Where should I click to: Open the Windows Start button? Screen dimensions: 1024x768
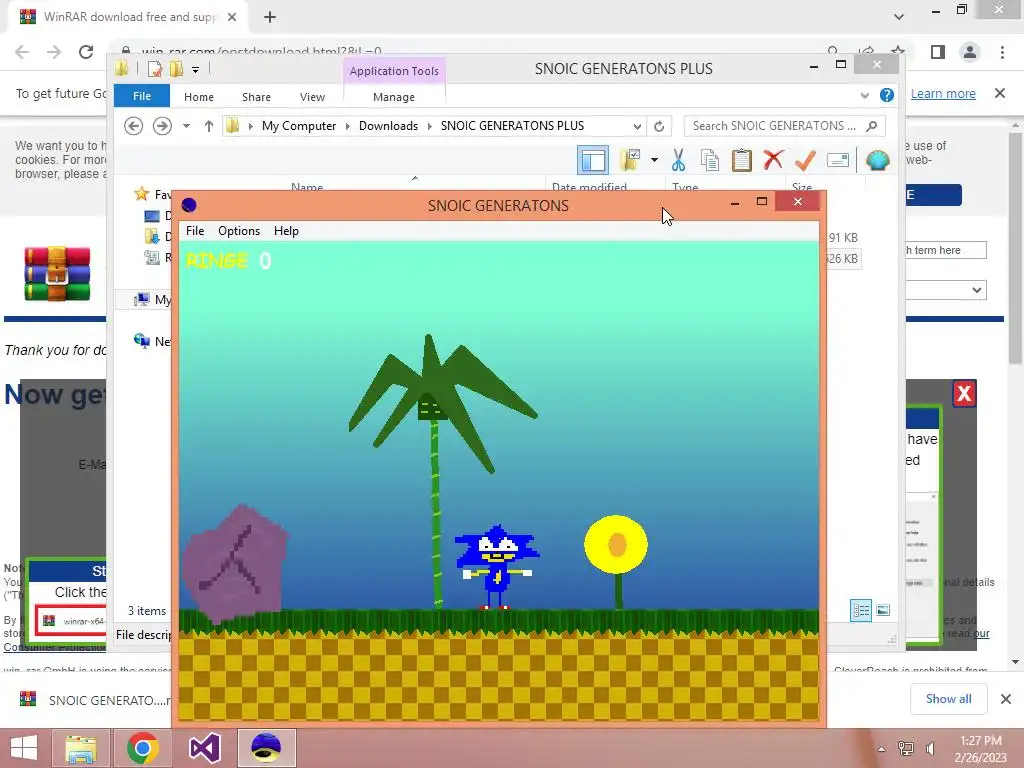(x=24, y=748)
